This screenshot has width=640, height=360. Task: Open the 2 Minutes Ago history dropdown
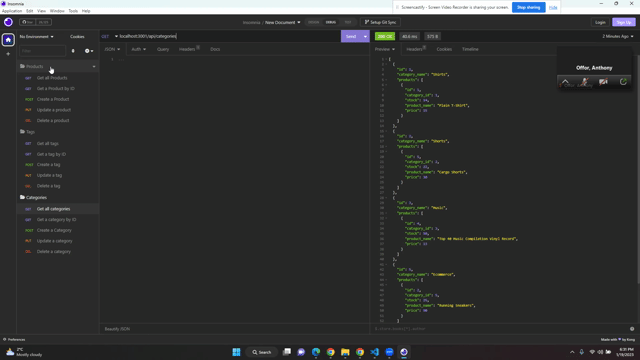[618, 36]
